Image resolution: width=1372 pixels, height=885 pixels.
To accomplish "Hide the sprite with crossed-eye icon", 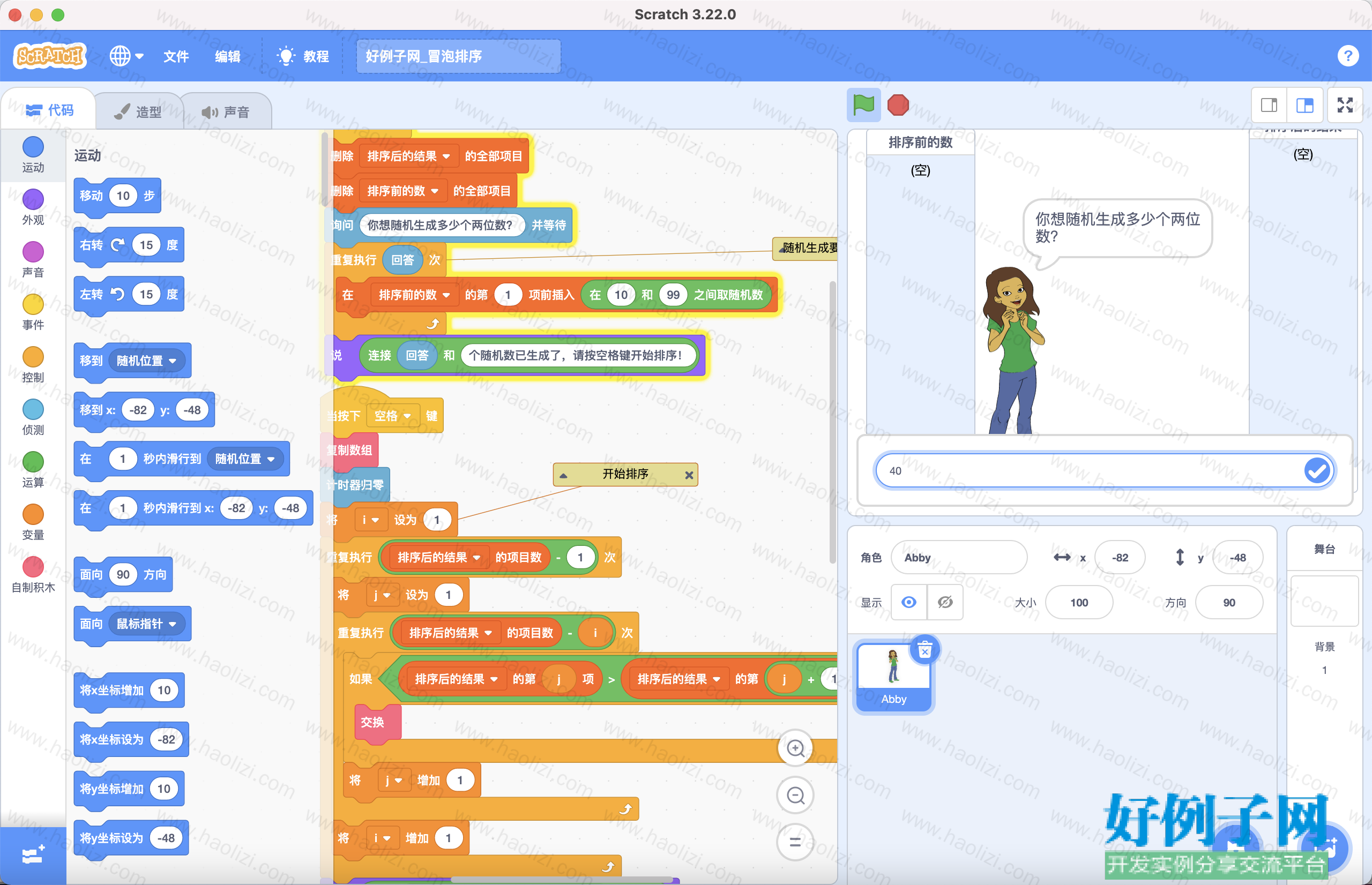I will [x=945, y=602].
